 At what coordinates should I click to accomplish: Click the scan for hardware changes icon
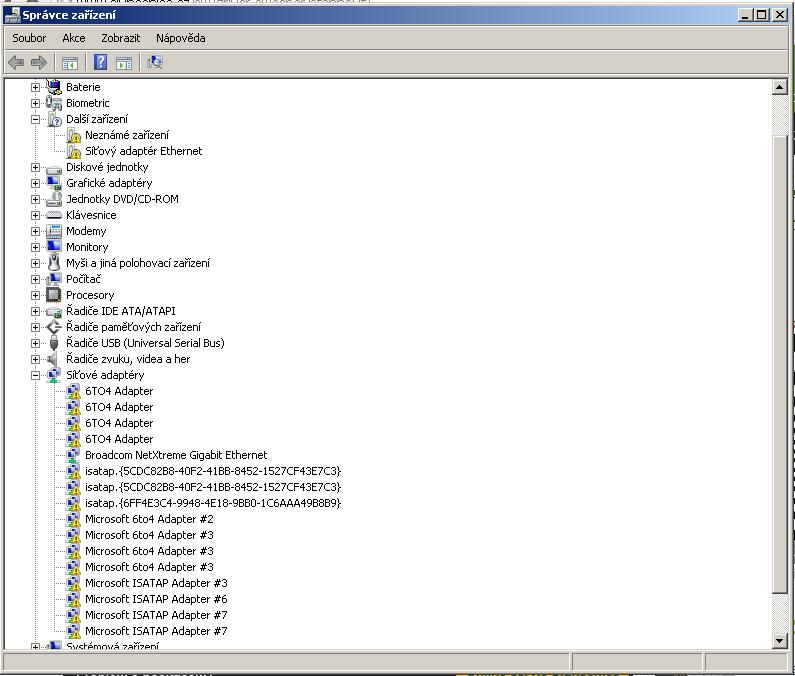point(155,62)
